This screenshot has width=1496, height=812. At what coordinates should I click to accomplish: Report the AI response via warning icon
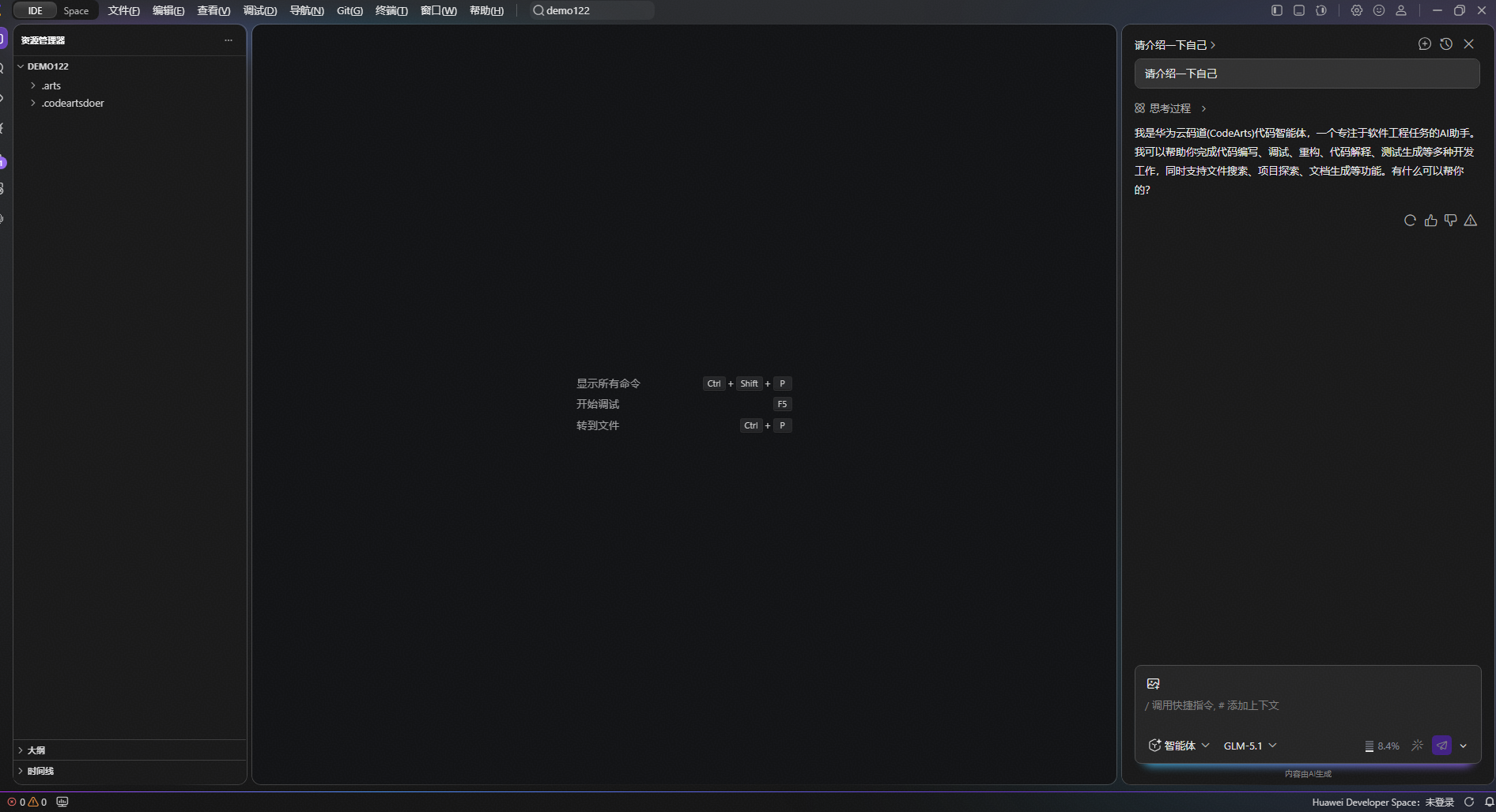pyautogui.click(x=1471, y=221)
